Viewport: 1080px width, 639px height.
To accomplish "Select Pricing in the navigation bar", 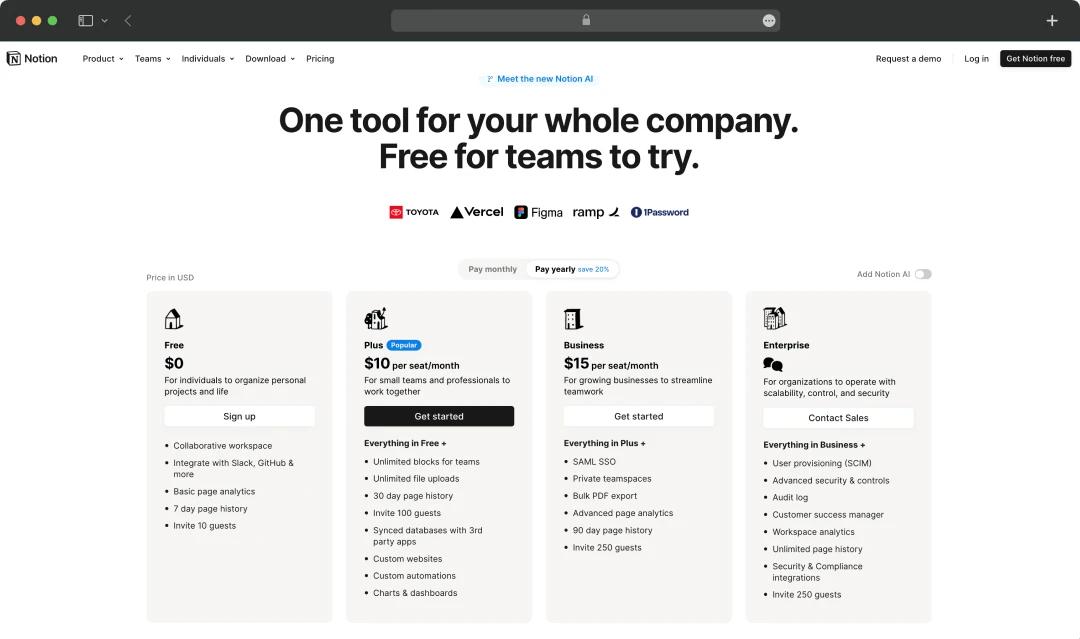I will 320,58.
